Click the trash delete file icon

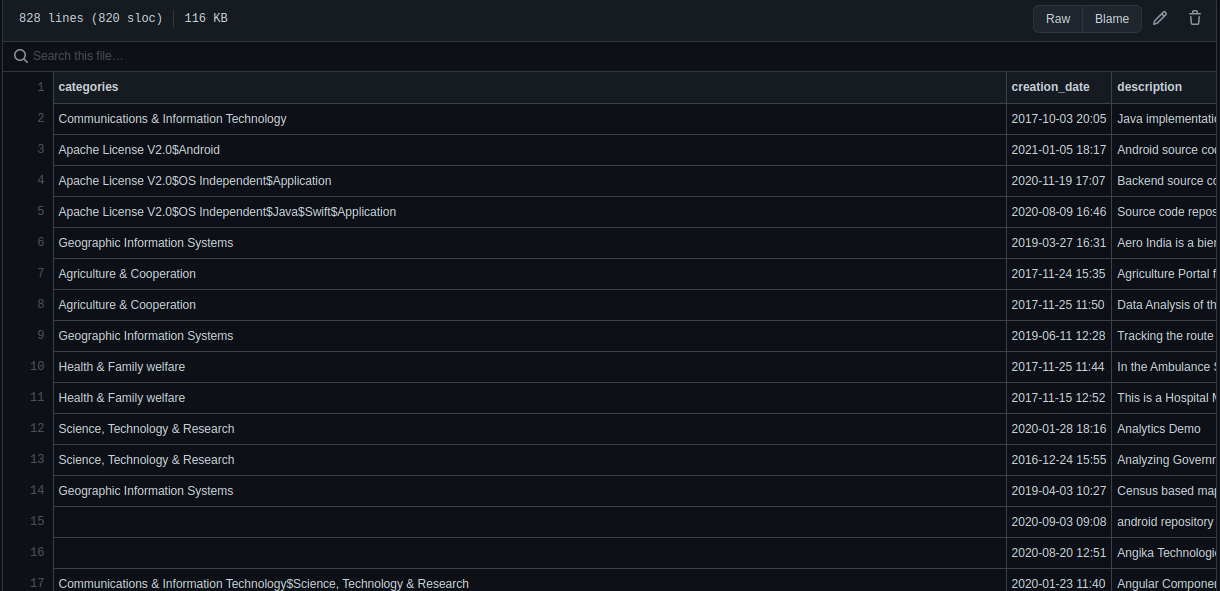1195,19
